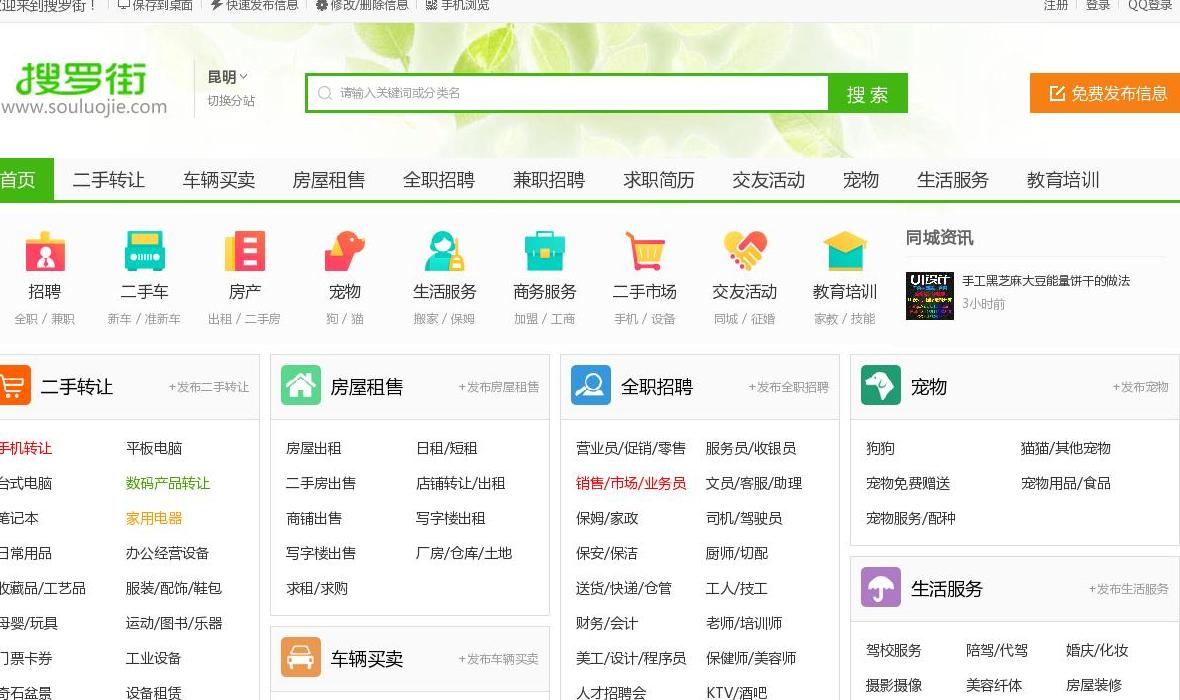The height and width of the screenshot is (700, 1180).
Task: Open the green 数码产品转让 link
Action: (x=168, y=483)
